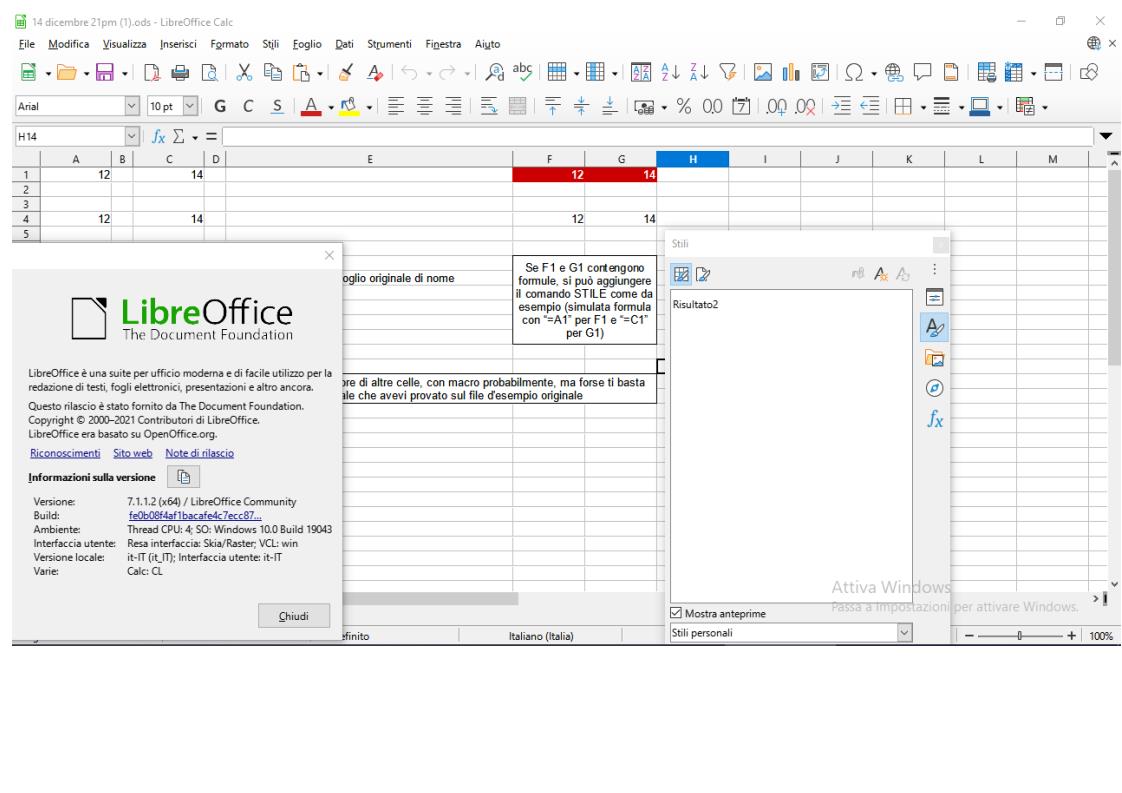
Task: Open the Strumenti menu
Action: click(x=392, y=42)
